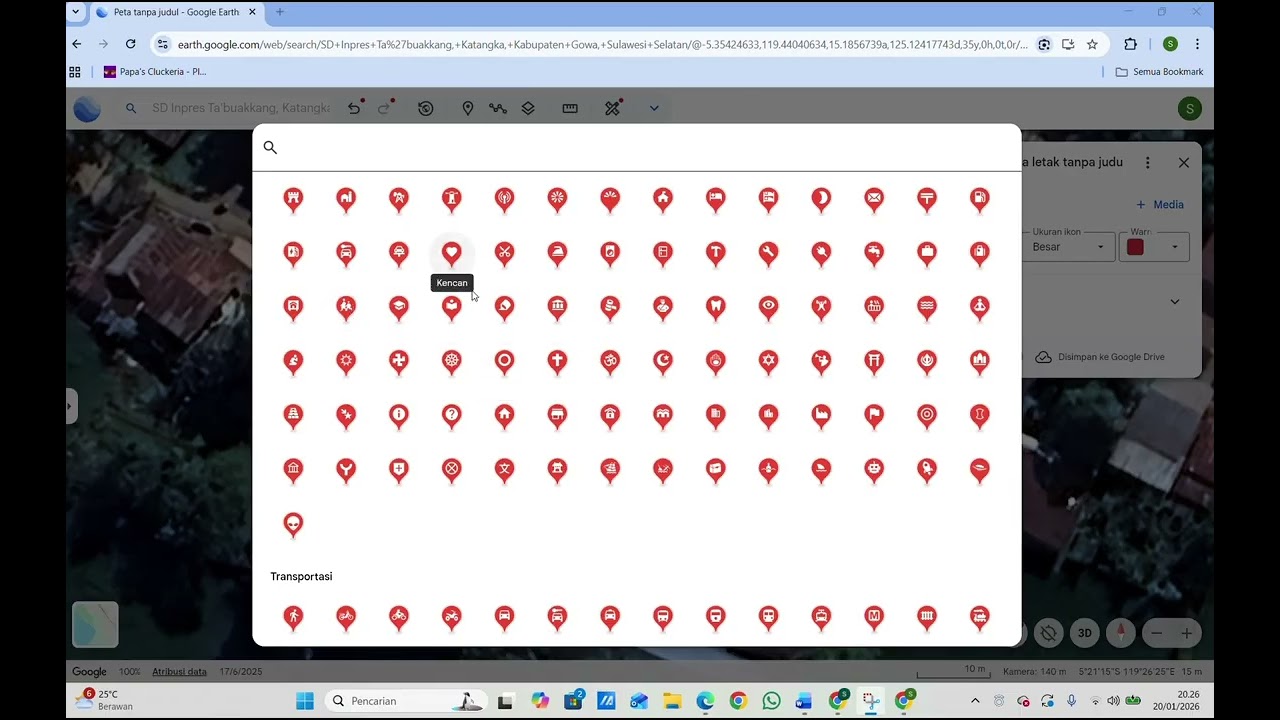Screen dimensions: 1280x720
Task: Pick the envelope mail pin icon
Action: coord(874,199)
